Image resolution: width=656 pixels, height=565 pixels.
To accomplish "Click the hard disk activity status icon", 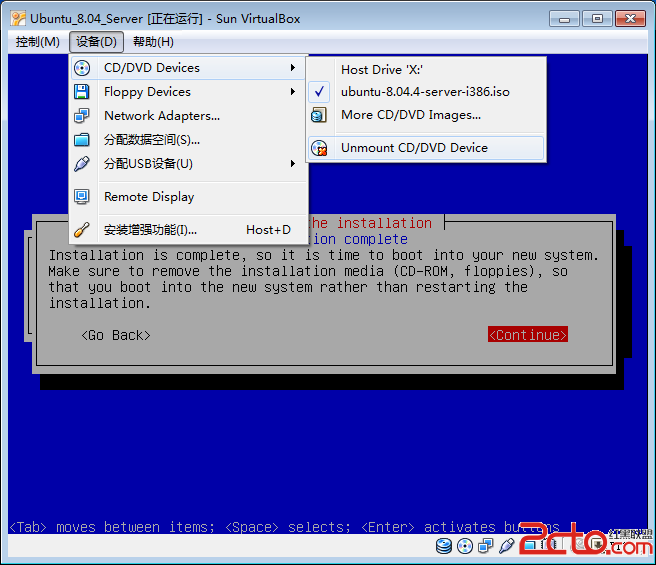I will click(x=444, y=546).
